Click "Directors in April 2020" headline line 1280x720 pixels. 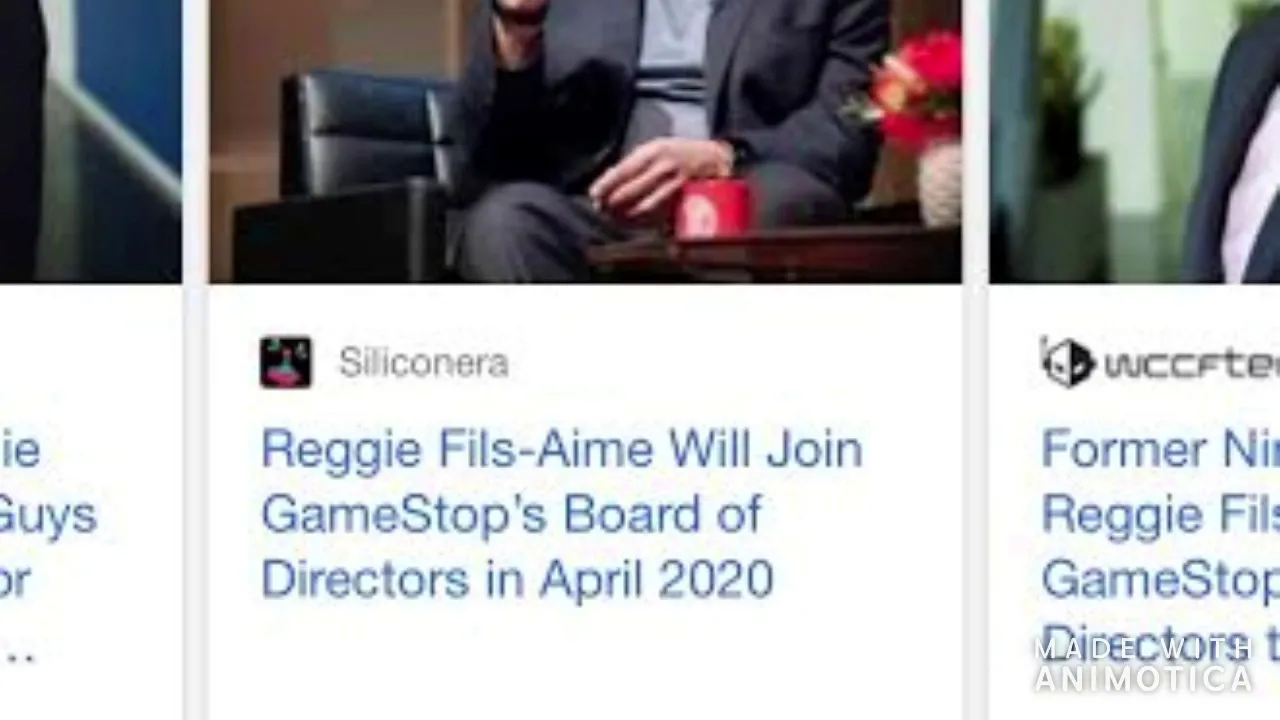pyautogui.click(x=517, y=579)
